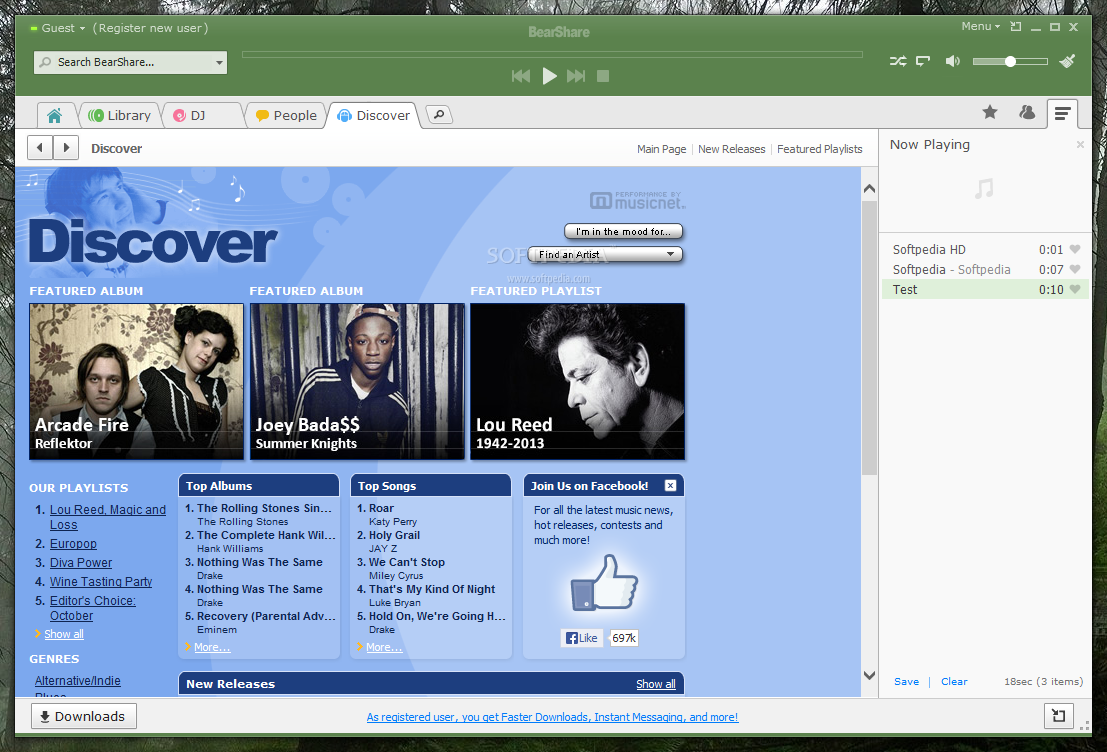
Task: Go back with the left arrow
Action: pyautogui.click(x=40, y=148)
